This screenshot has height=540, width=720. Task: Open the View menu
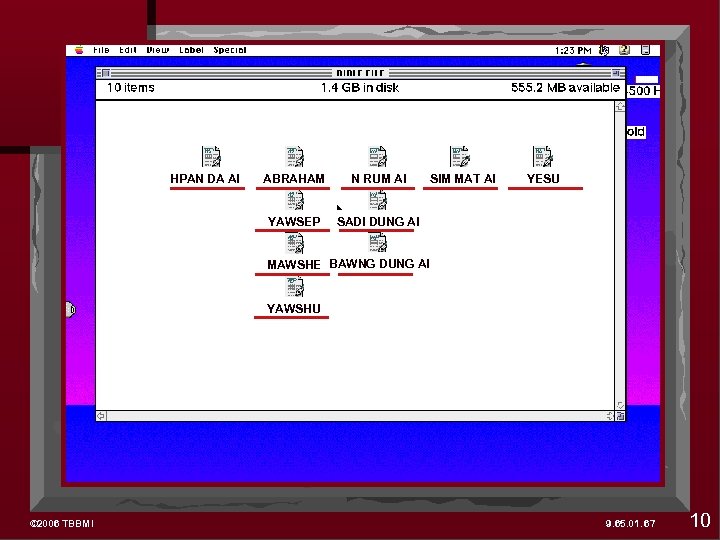tap(158, 50)
